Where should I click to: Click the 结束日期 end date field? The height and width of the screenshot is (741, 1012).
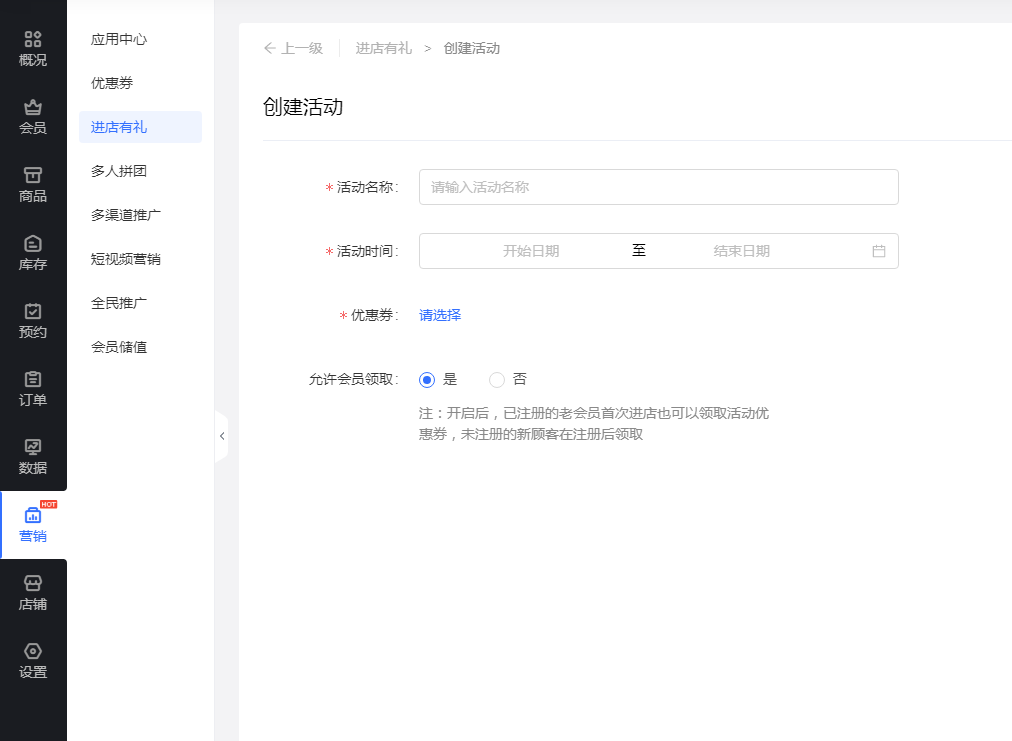[x=742, y=251]
